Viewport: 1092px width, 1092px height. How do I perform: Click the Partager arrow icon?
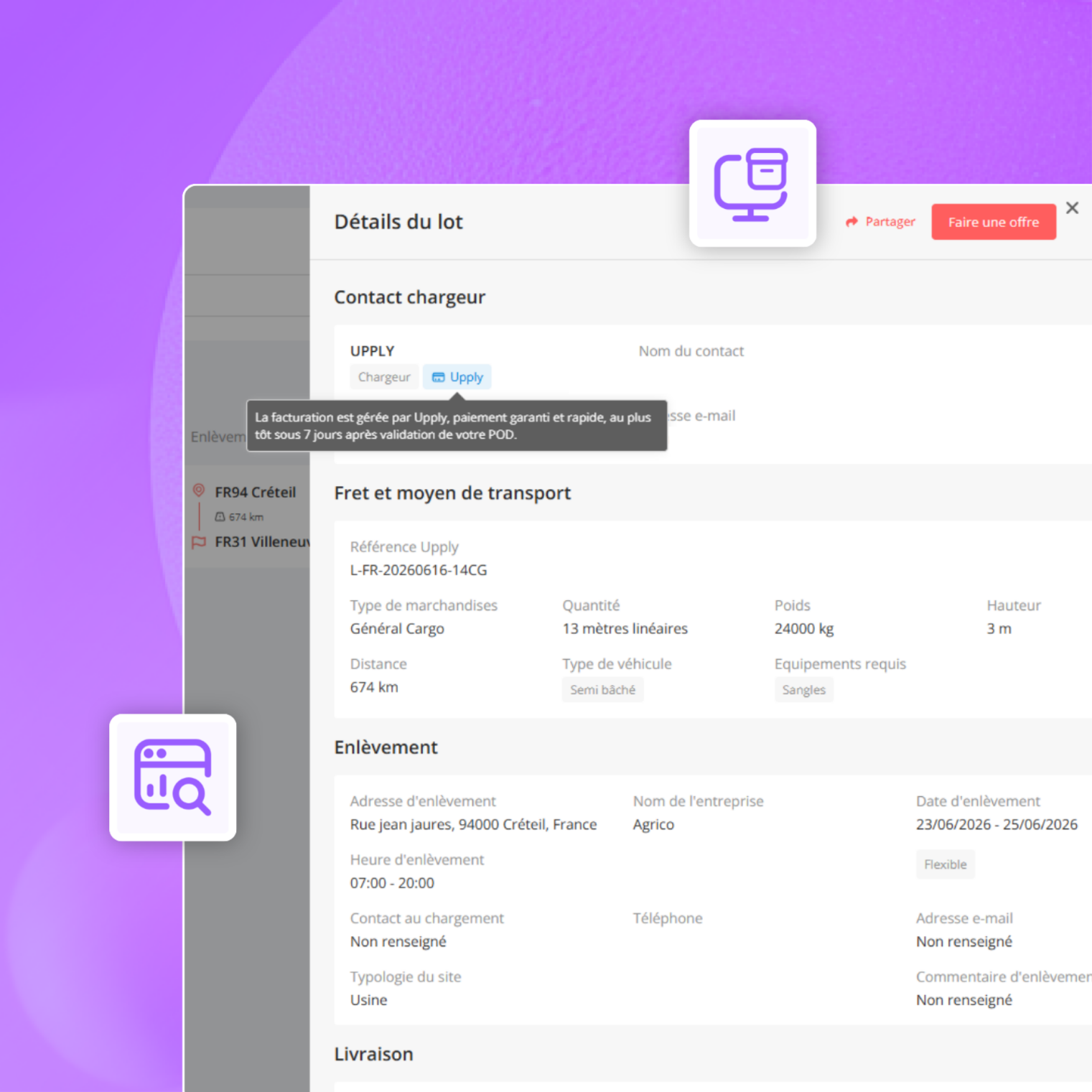[x=851, y=222]
